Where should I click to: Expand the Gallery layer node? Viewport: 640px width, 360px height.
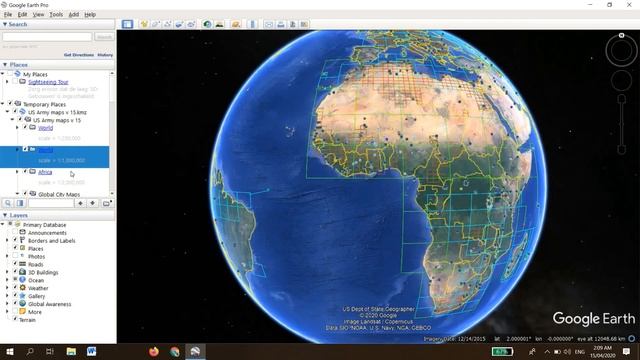7,296
